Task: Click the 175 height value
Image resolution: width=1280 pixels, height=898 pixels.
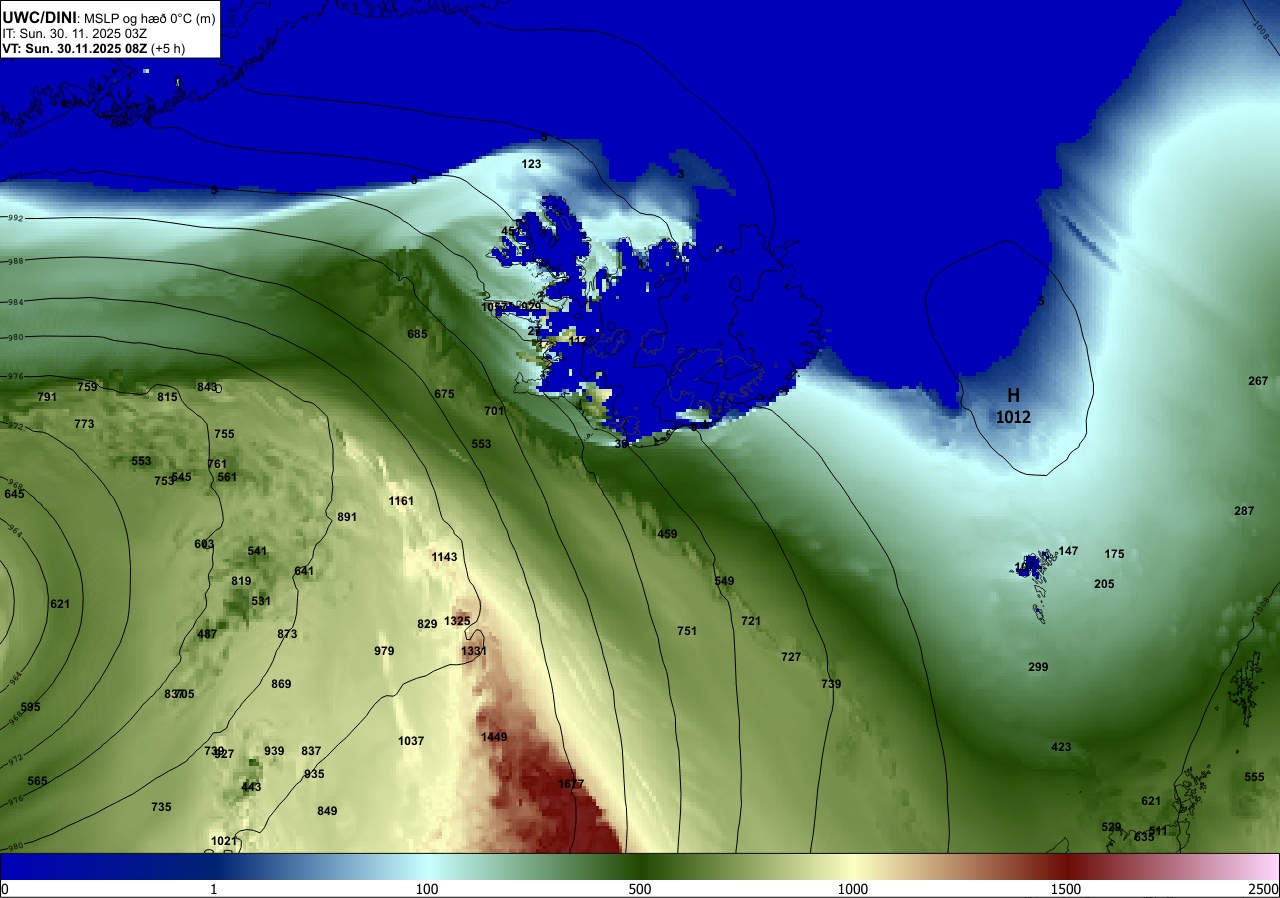Action: [1114, 554]
